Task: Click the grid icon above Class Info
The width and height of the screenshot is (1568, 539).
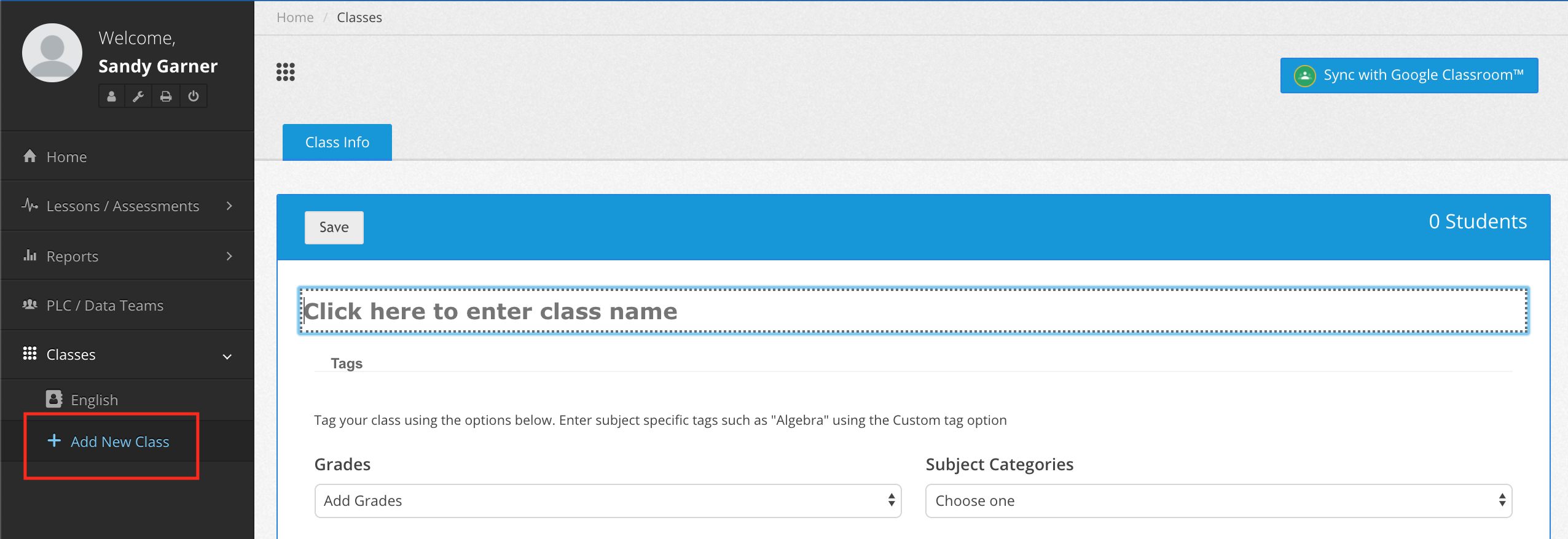Action: click(x=286, y=72)
